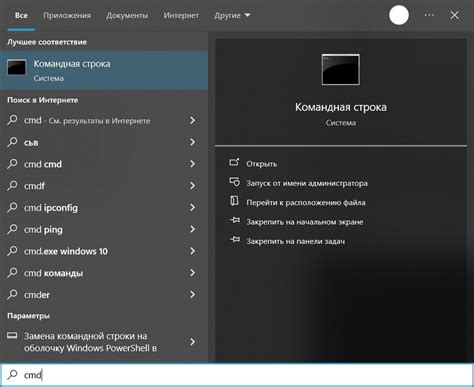Switch to the Интернет tab
The height and width of the screenshot is (387, 474).
pos(181,15)
